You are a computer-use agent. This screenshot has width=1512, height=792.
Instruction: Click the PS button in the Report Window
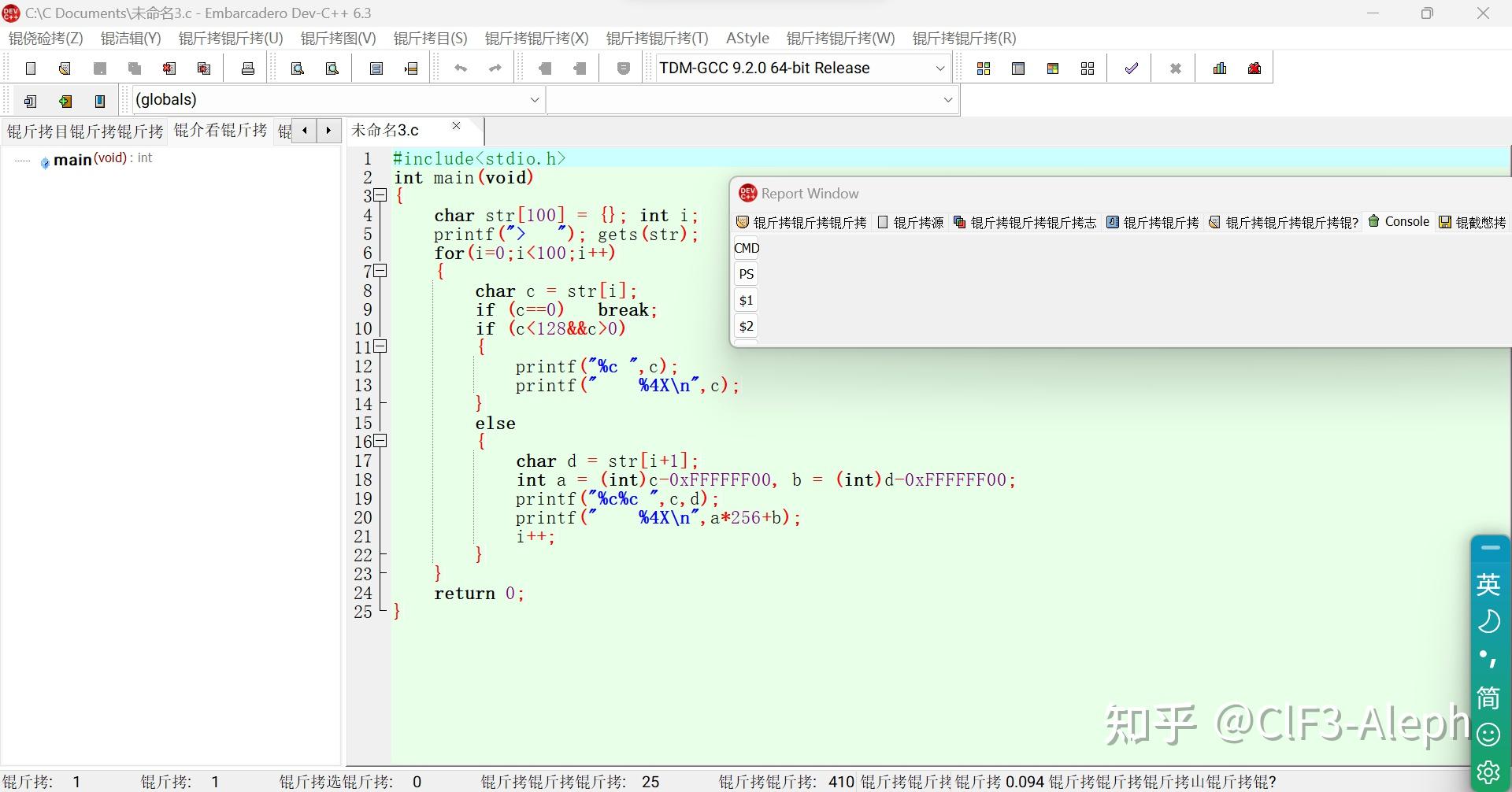coord(747,274)
